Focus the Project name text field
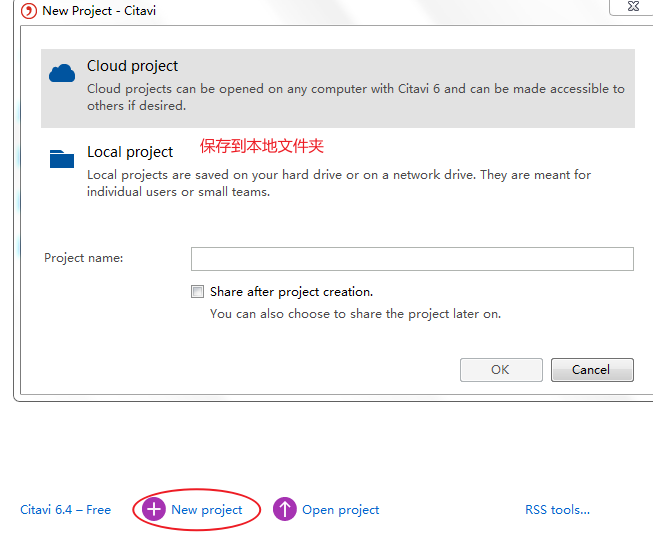The width and height of the screenshot is (653, 533). tap(412, 259)
